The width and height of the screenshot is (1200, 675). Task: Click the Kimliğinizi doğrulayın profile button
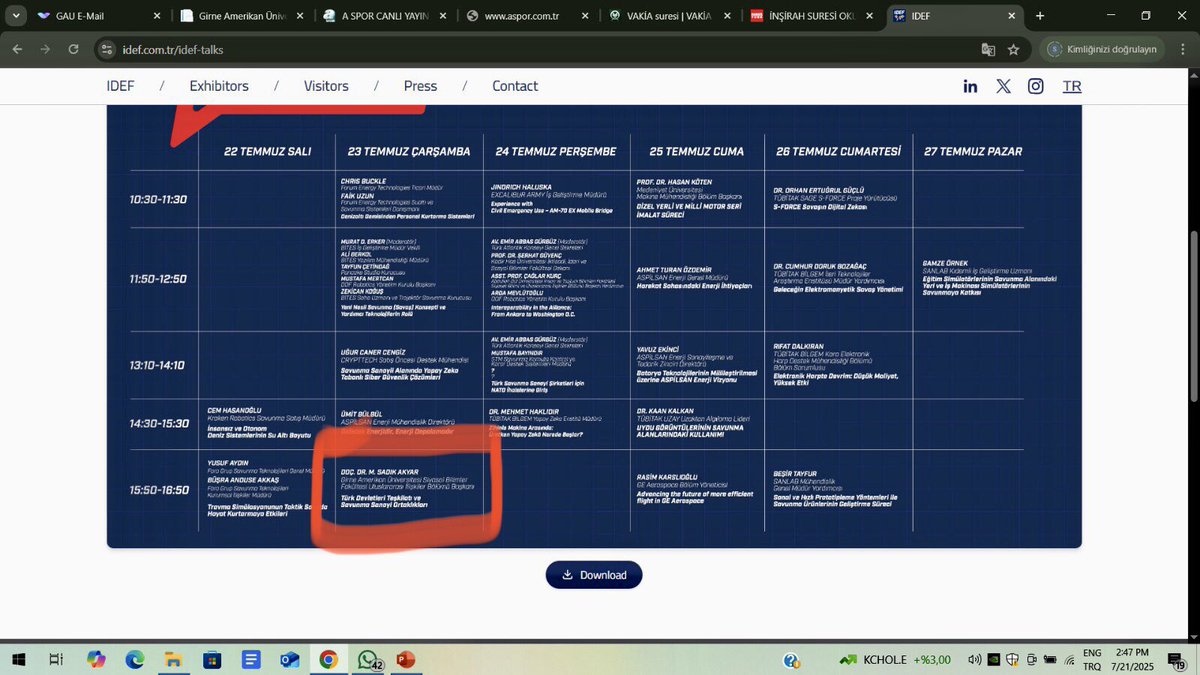pos(1103,49)
